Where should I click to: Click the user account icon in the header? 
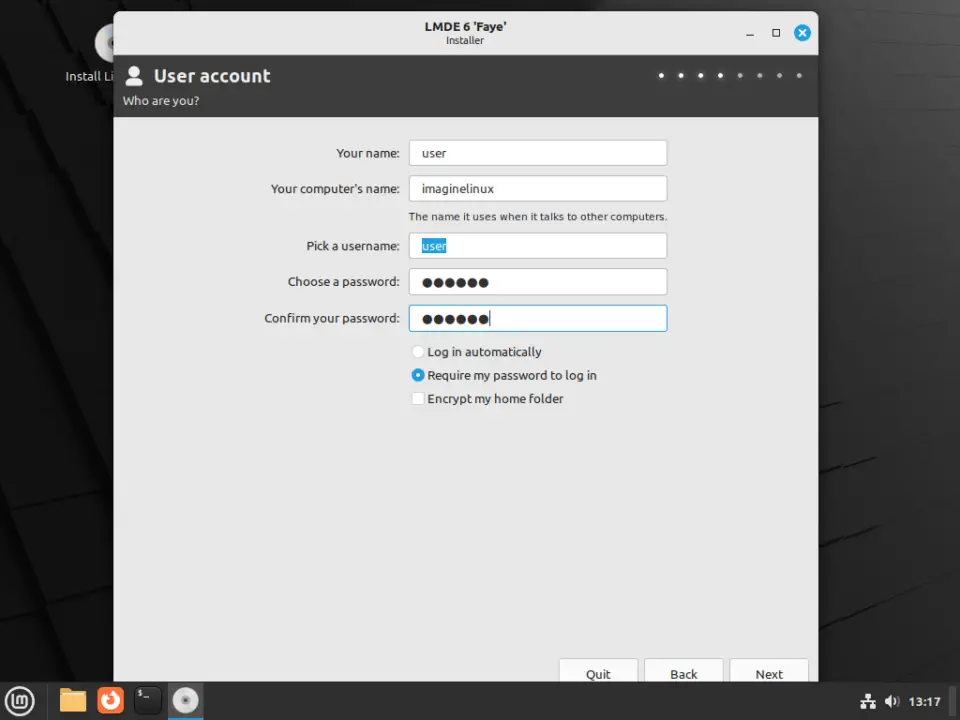coord(134,75)
